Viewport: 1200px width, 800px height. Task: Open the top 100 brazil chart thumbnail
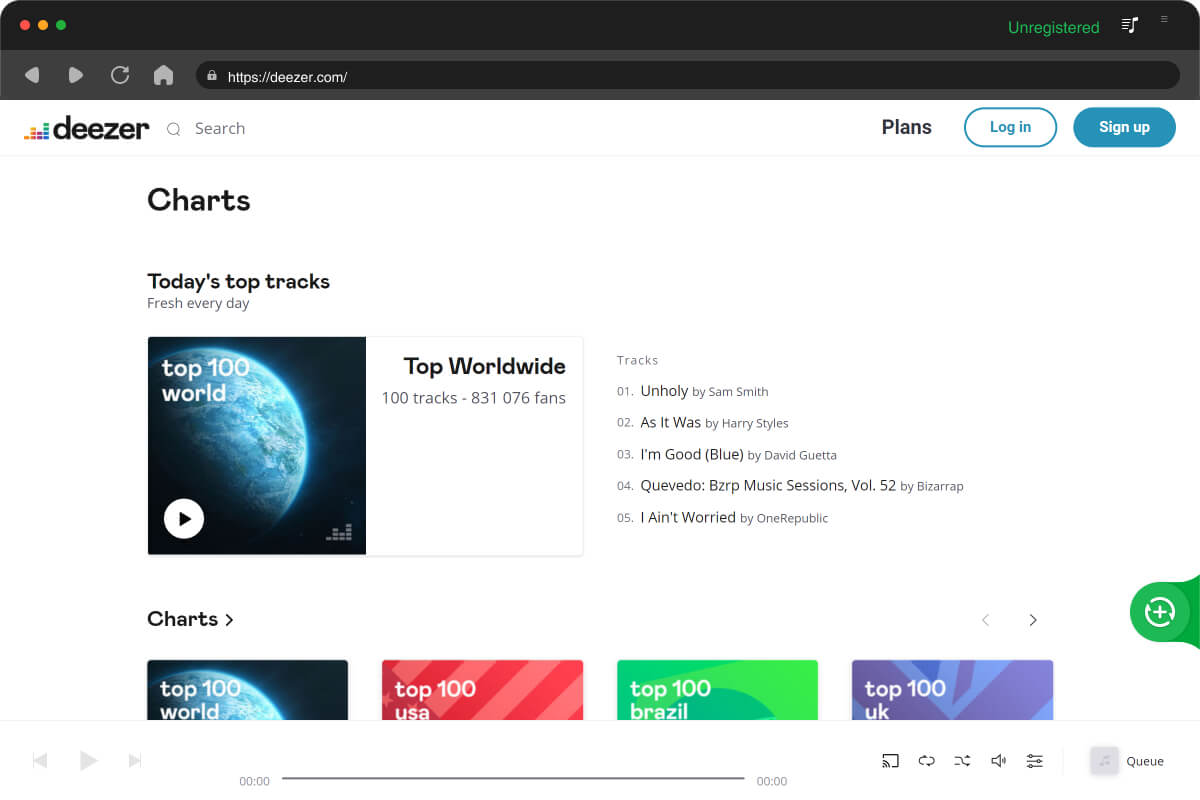(x=717, y=690)
